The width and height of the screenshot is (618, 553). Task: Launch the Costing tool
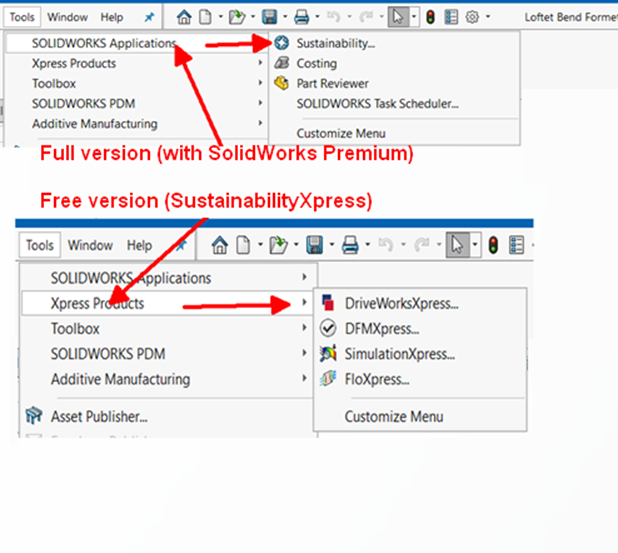pos(316,64)
